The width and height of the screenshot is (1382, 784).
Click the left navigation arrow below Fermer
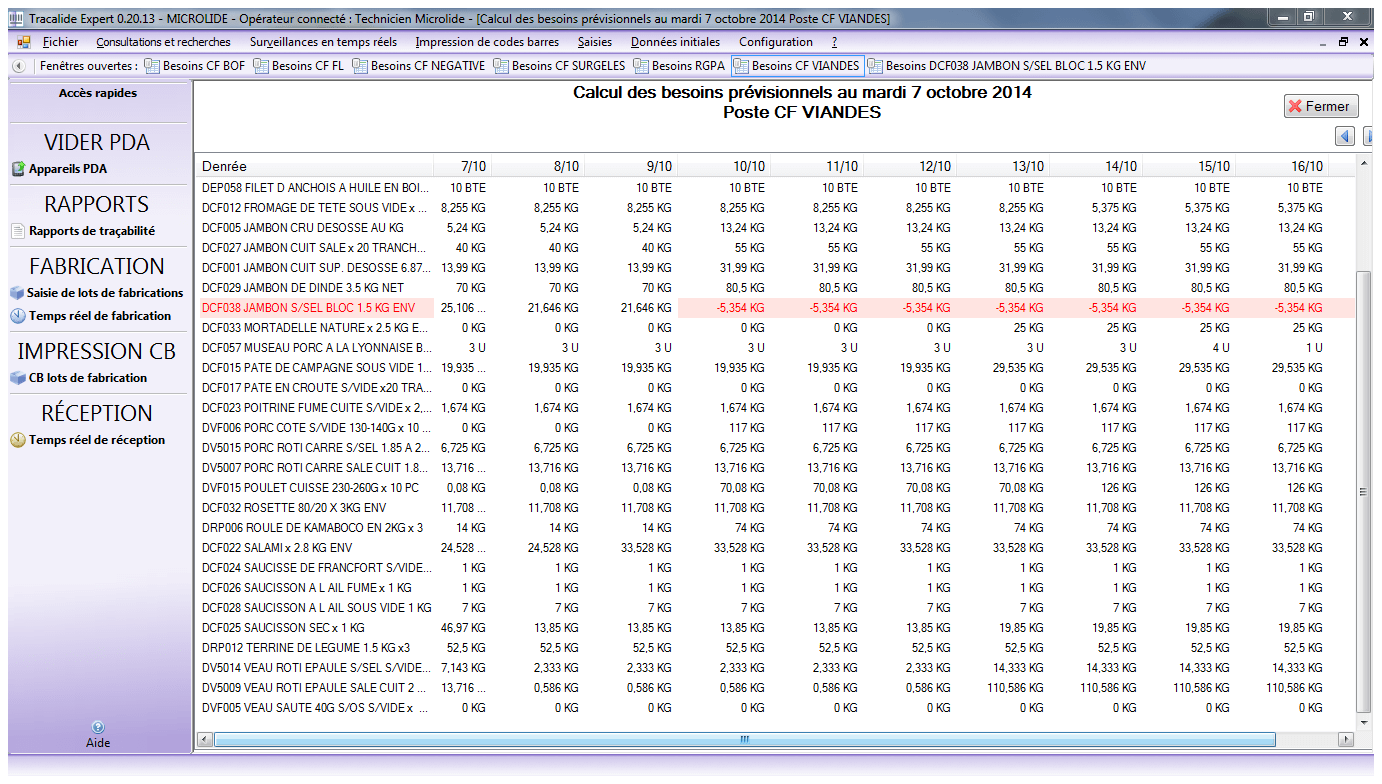tap(1345, 136)
